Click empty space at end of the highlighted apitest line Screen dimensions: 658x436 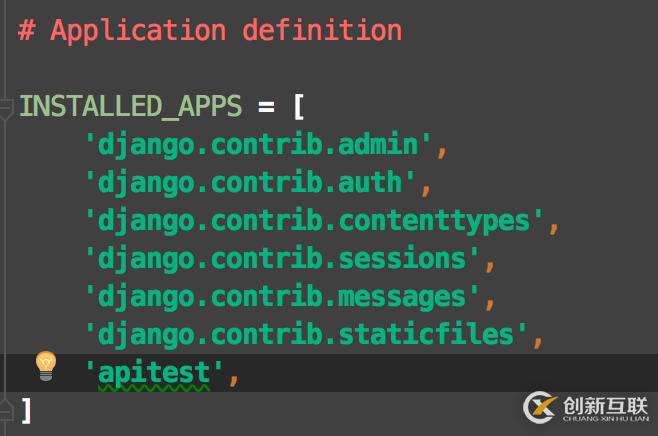click(450, 372)
